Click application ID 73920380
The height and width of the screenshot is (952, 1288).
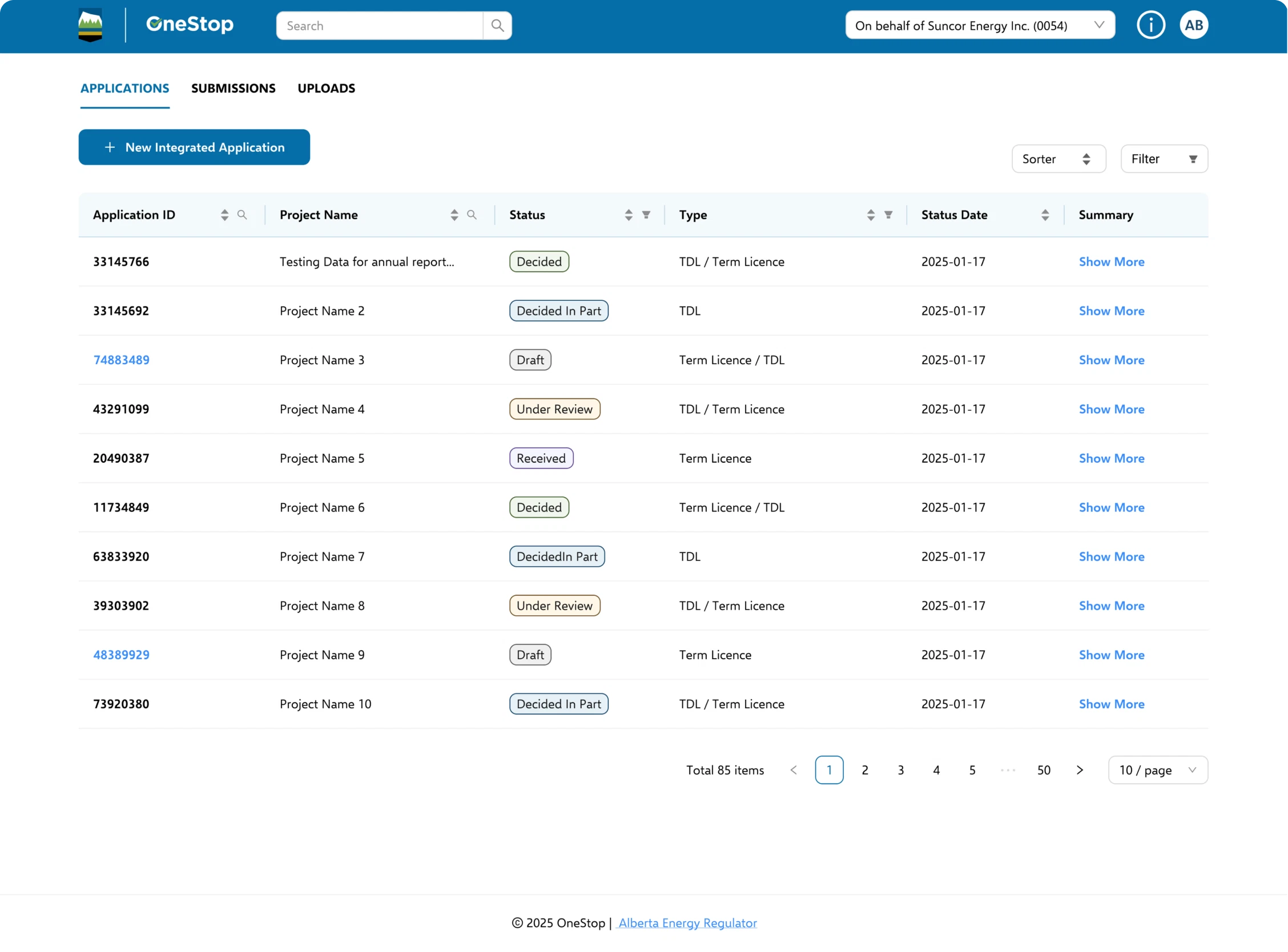pyautogui.click(x=121, y=704)
